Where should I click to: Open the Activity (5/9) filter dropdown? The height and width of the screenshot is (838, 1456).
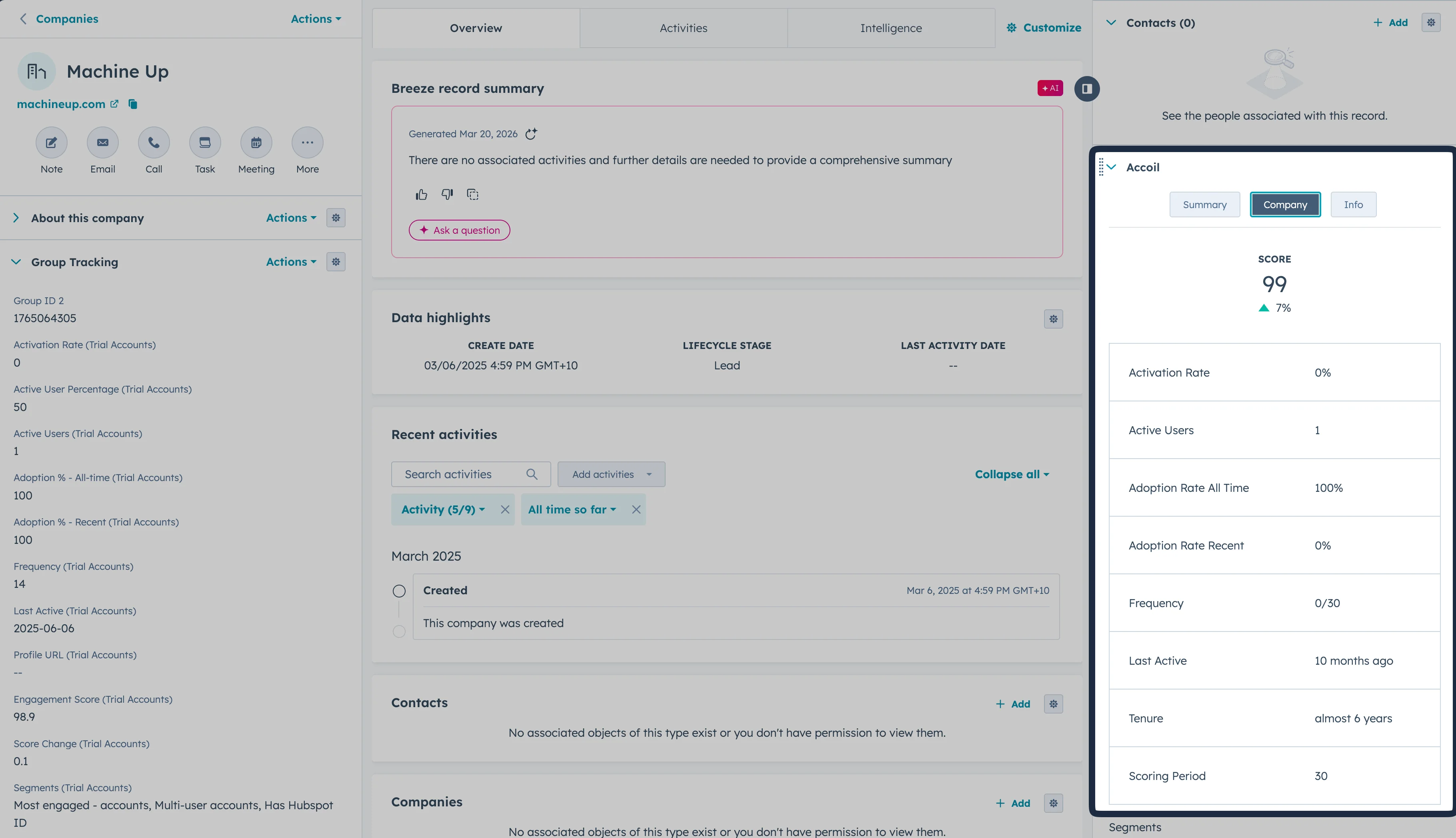pos(443,509)
